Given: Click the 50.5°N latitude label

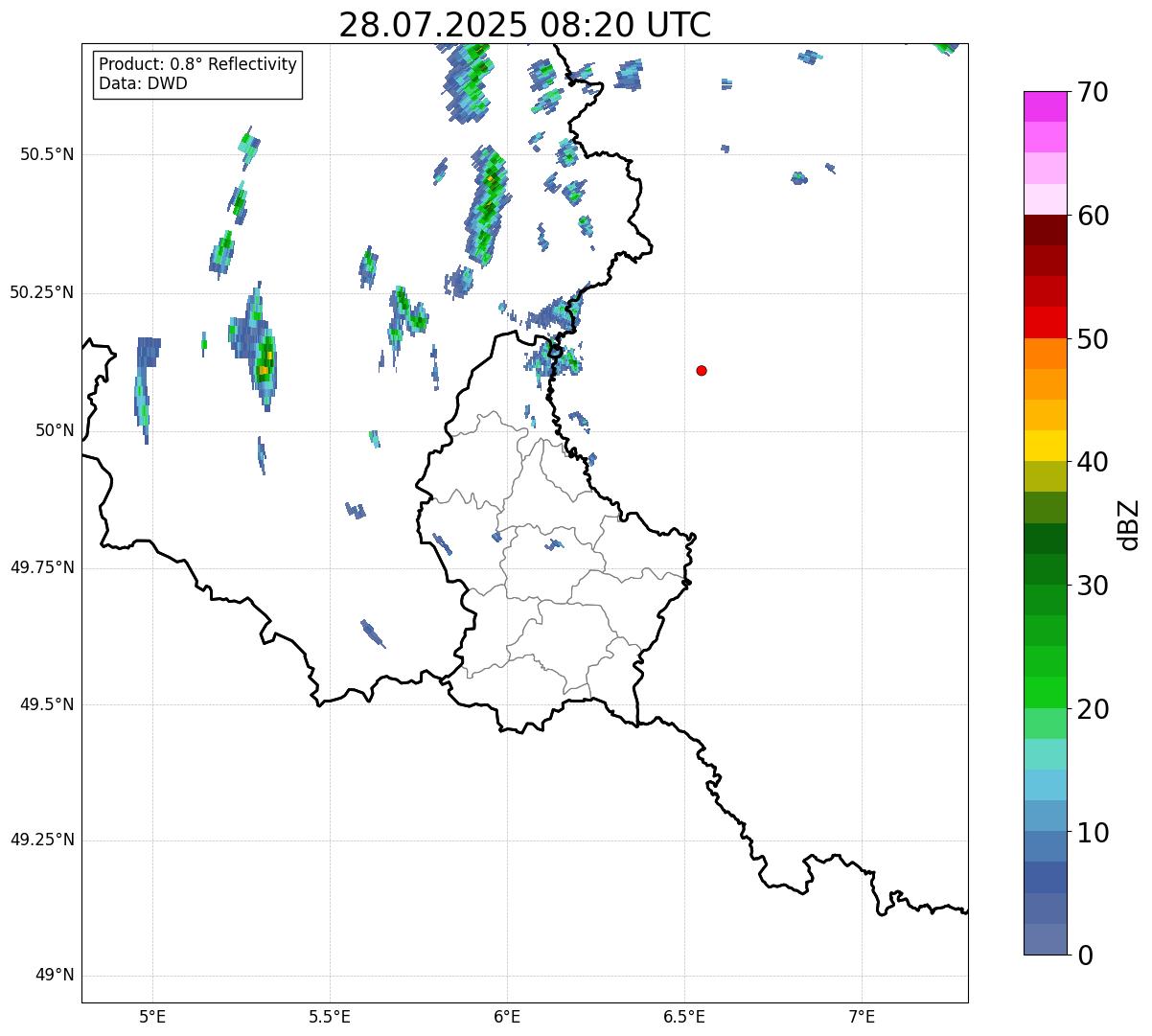Looking at the screenshot, I should tap(48, 154).
